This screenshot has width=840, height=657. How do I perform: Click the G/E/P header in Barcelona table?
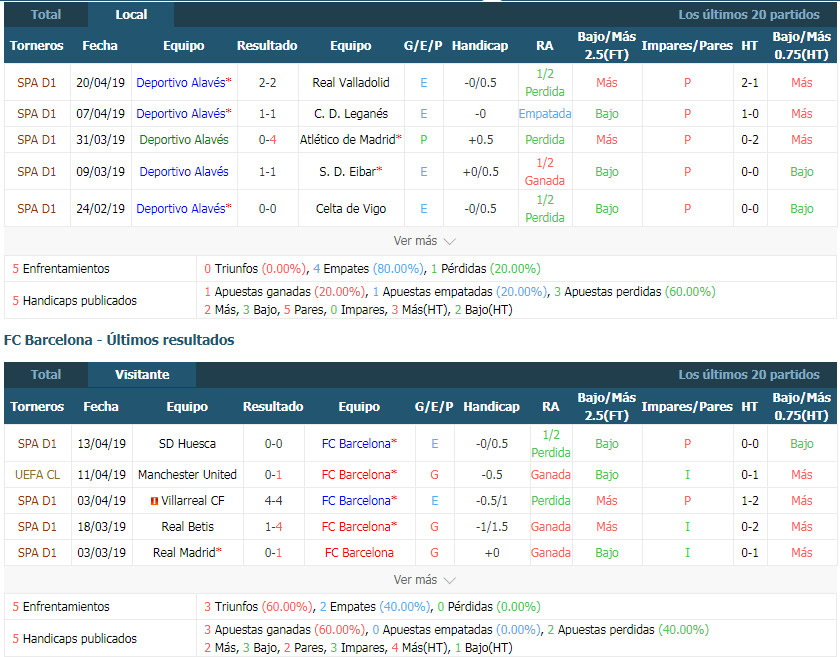[x=434, y=406]
